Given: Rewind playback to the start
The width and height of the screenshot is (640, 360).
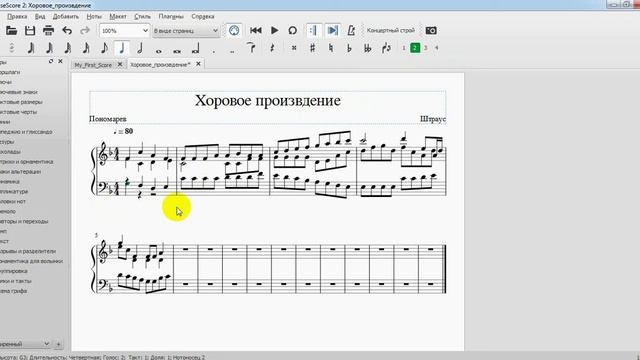Looking at the screenshot, I should point(256,30).
